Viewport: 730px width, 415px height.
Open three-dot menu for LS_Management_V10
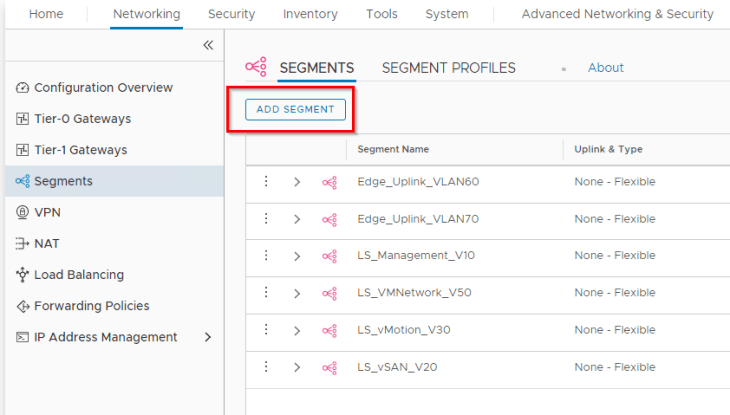pyautogui.click(x=266, y=255)
